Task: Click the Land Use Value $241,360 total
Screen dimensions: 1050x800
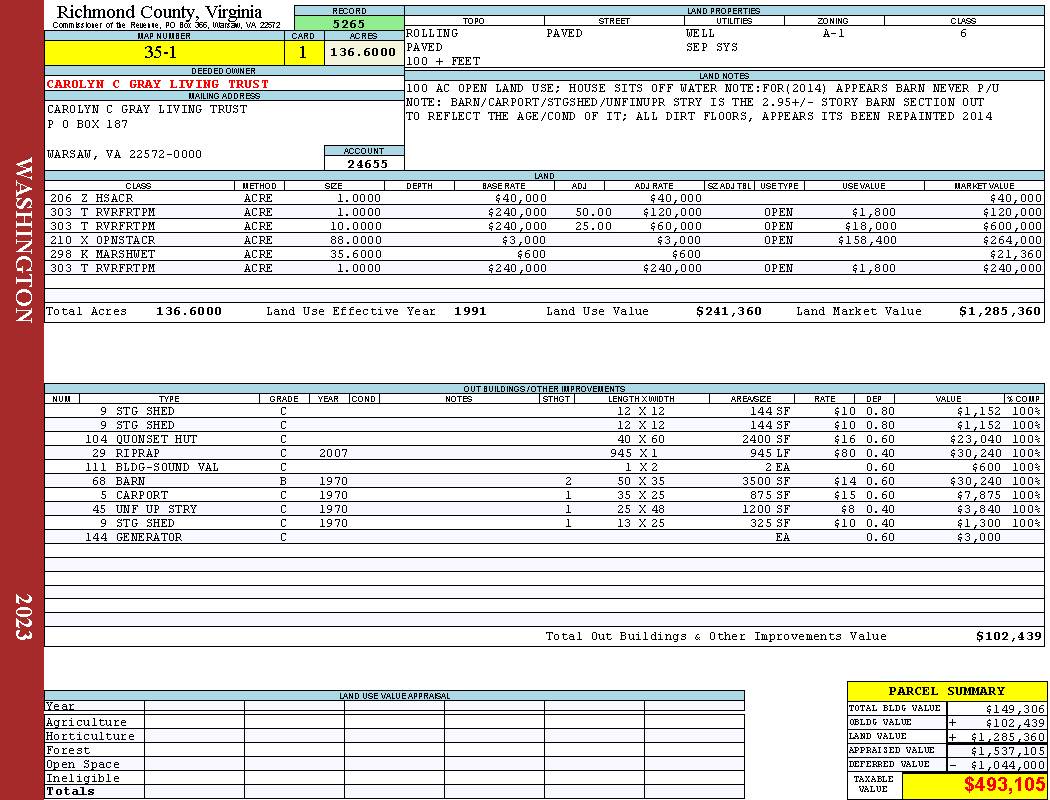Action: (729, 311)
